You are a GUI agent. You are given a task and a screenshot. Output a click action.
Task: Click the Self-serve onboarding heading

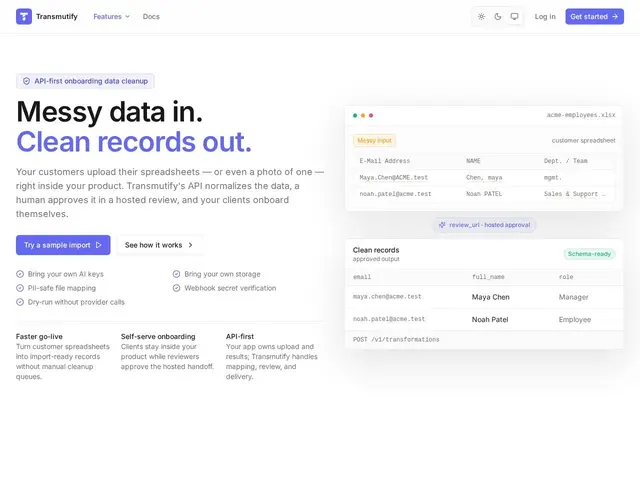158,336
